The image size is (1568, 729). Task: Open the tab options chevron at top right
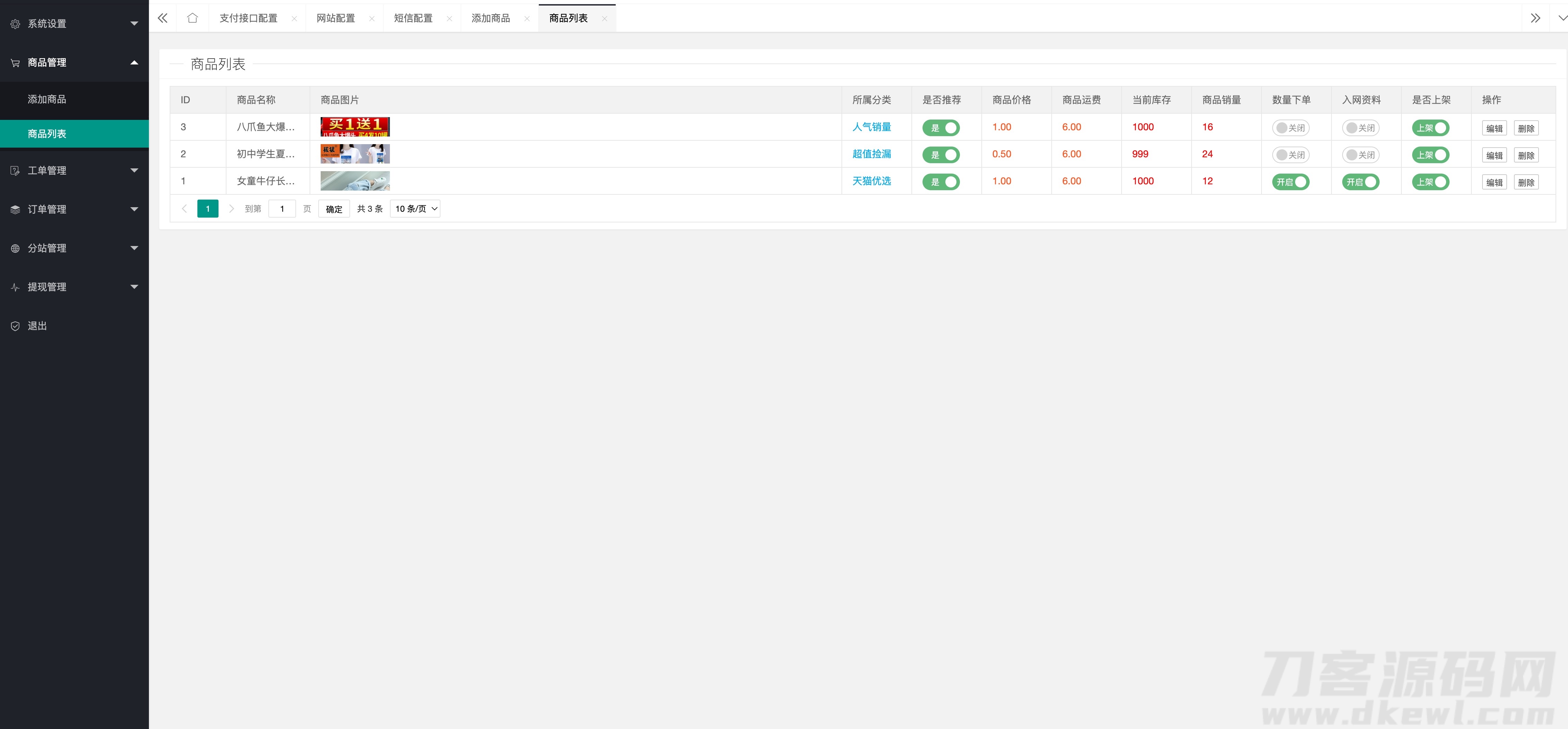(1562, 18)
